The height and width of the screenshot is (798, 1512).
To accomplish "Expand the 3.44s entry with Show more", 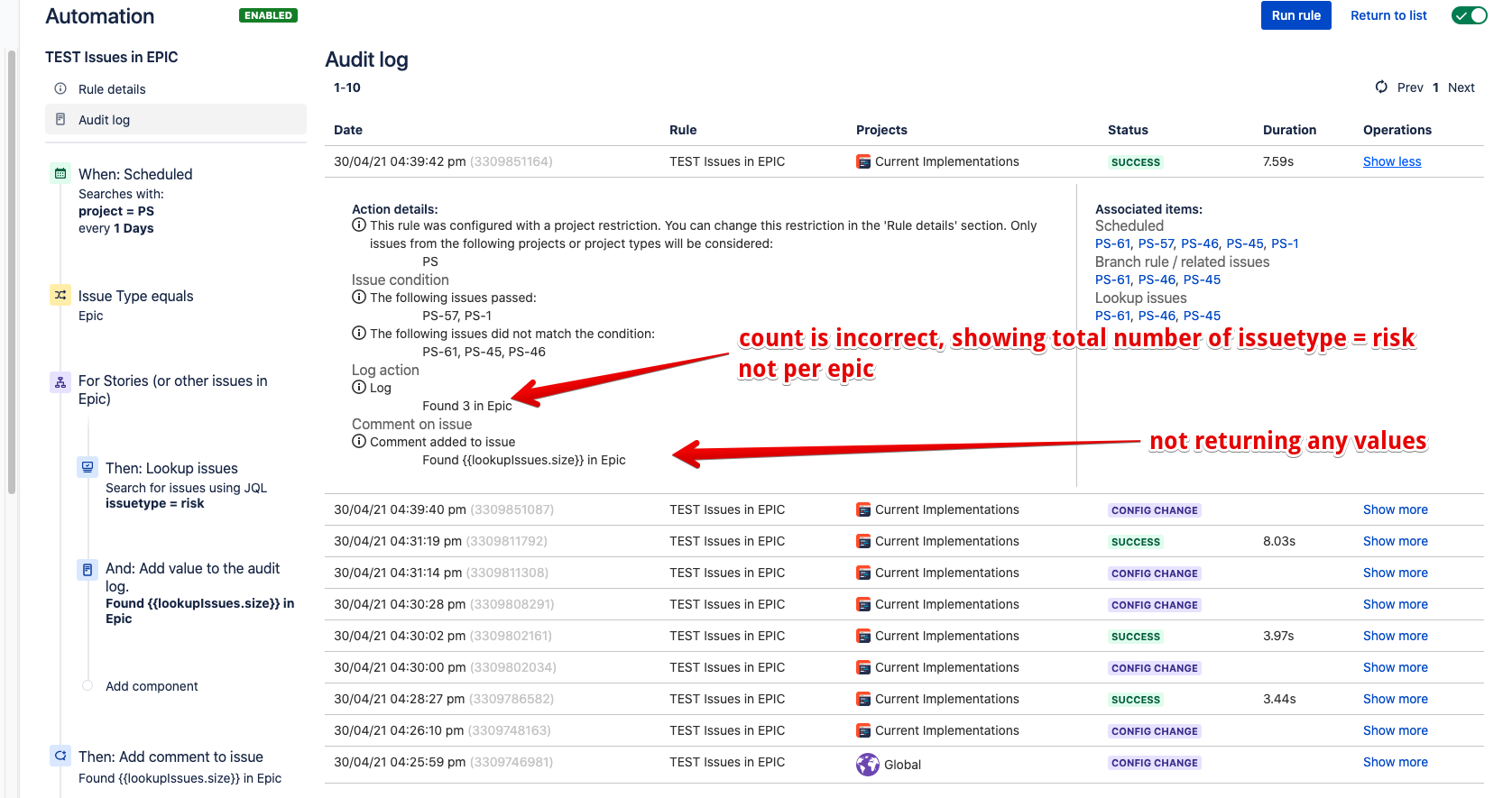I will coord(1395,699).
